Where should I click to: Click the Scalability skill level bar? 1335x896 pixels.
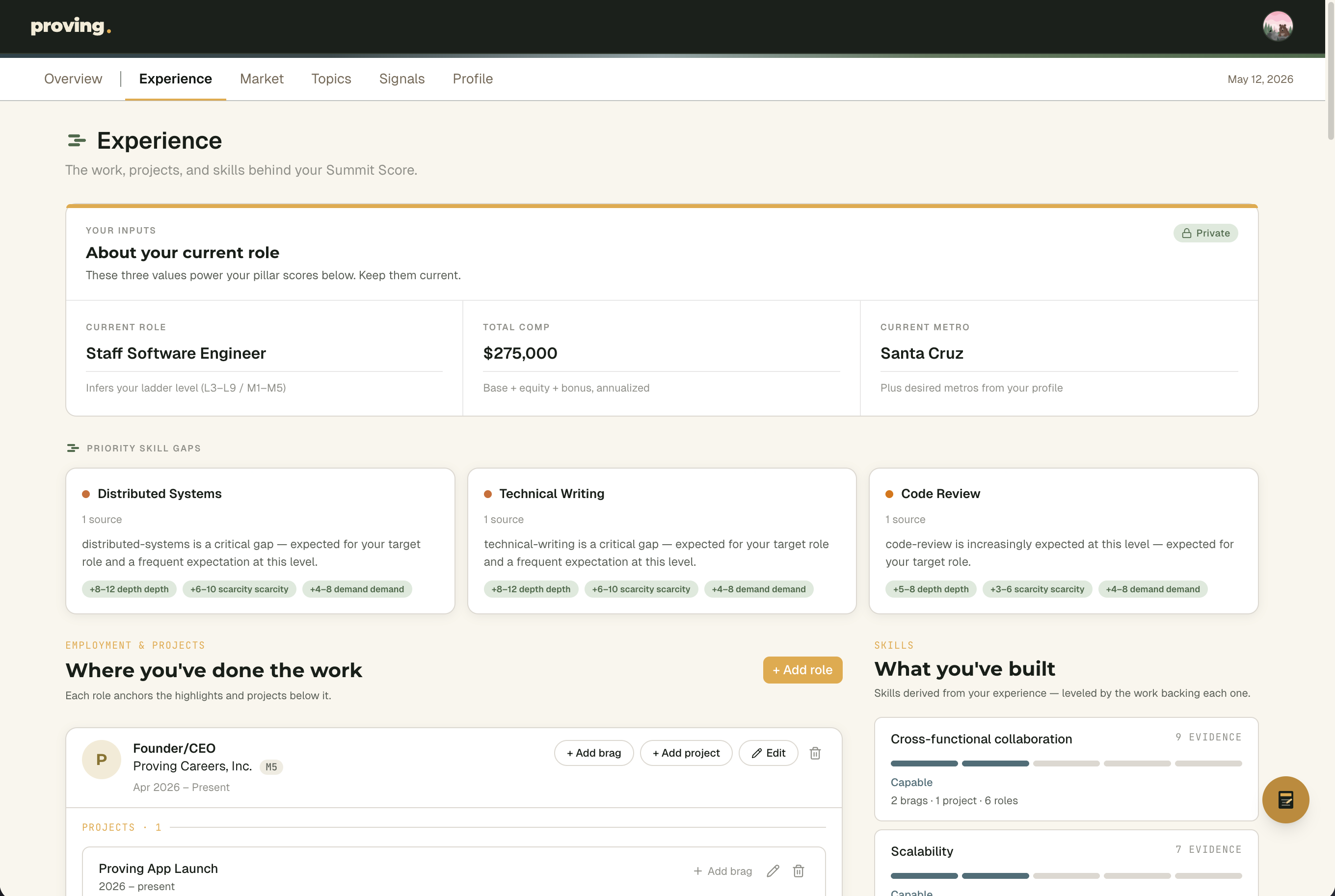pos(1066,875)
